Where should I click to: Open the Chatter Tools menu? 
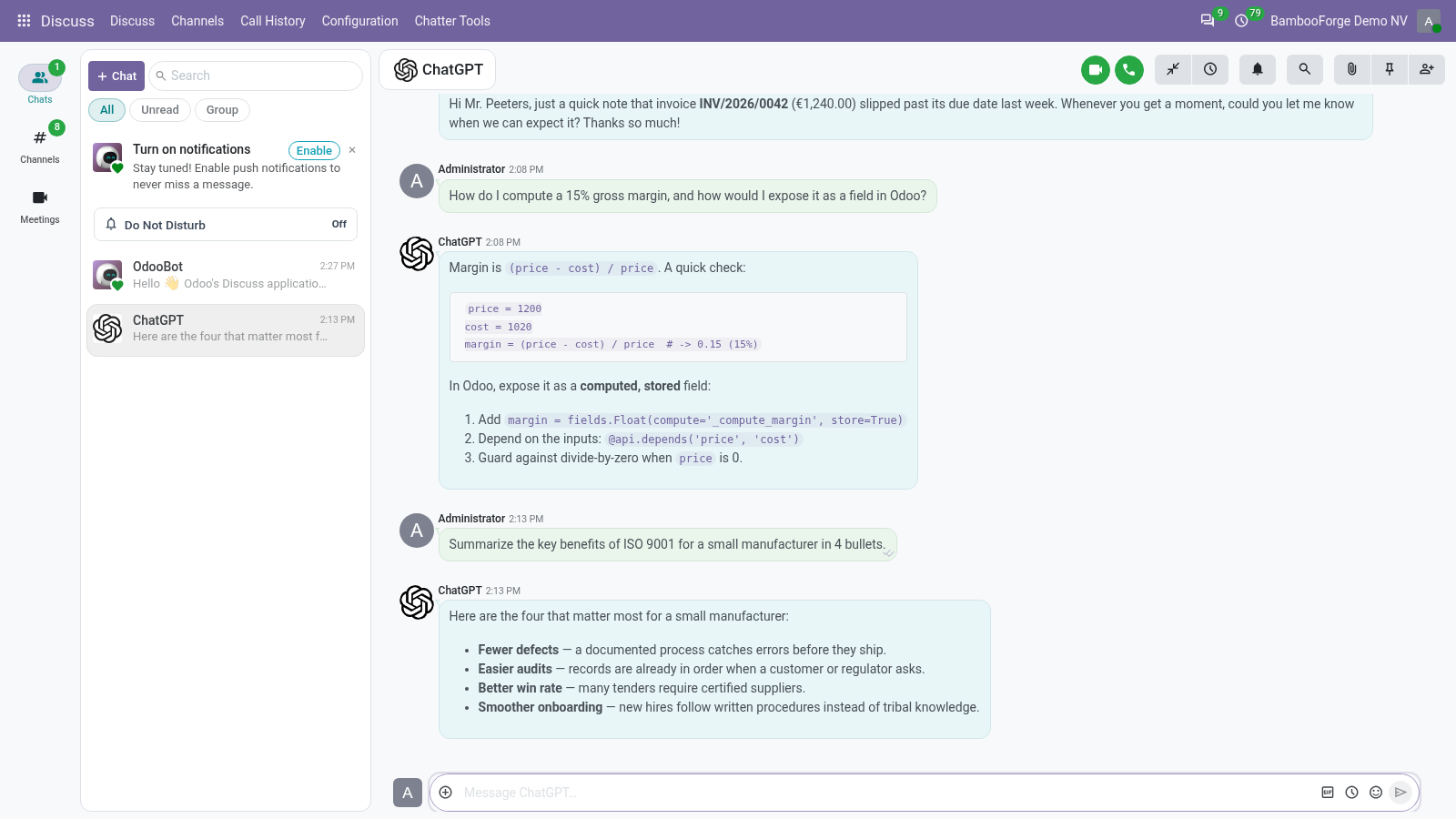click(x=452, y=21)
